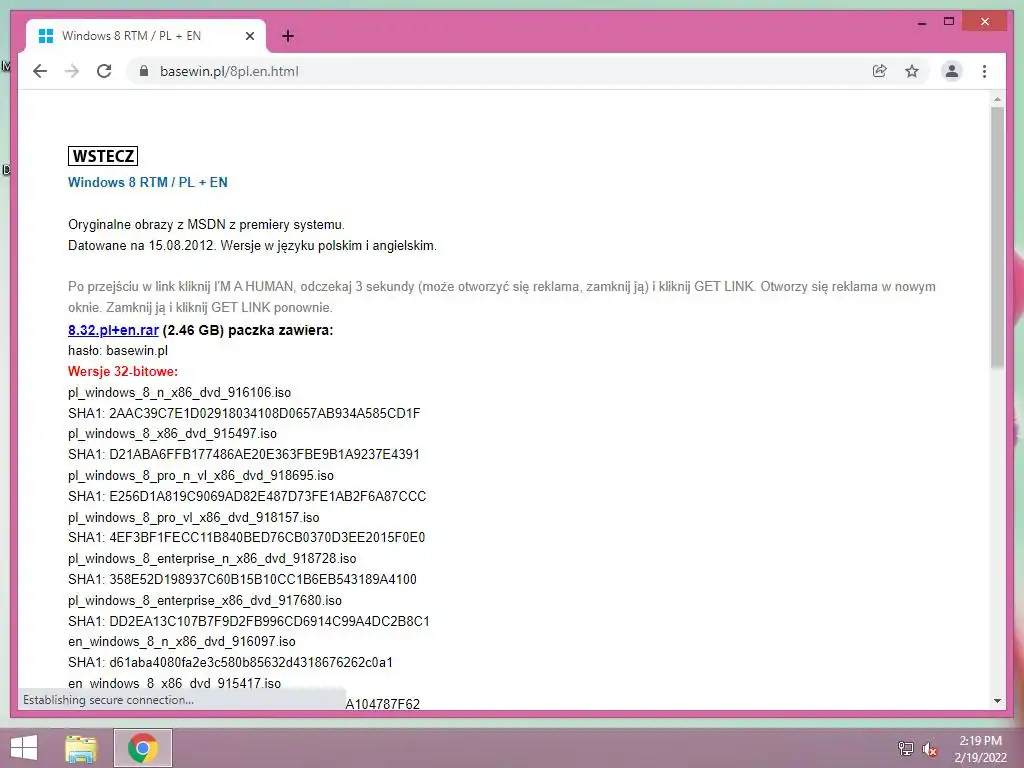Open Chrome three-dot menu
This screenshot has height=768, width=1024.
click(x=984, y=71)
